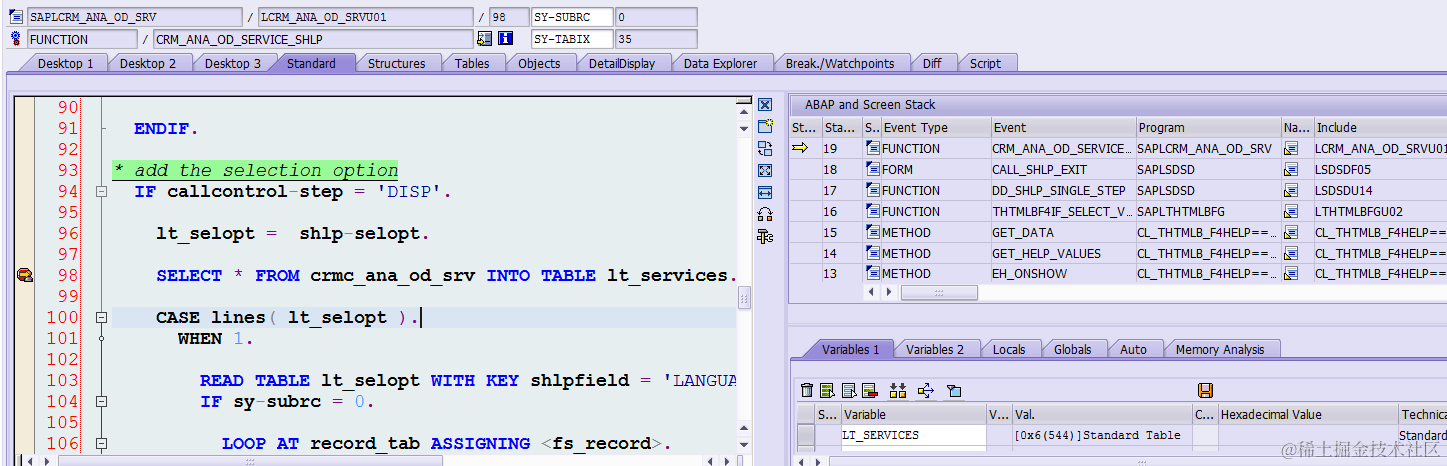Open the Tables tab
Viewport: 1447px width, 466px height.
[x=472, y=63]
